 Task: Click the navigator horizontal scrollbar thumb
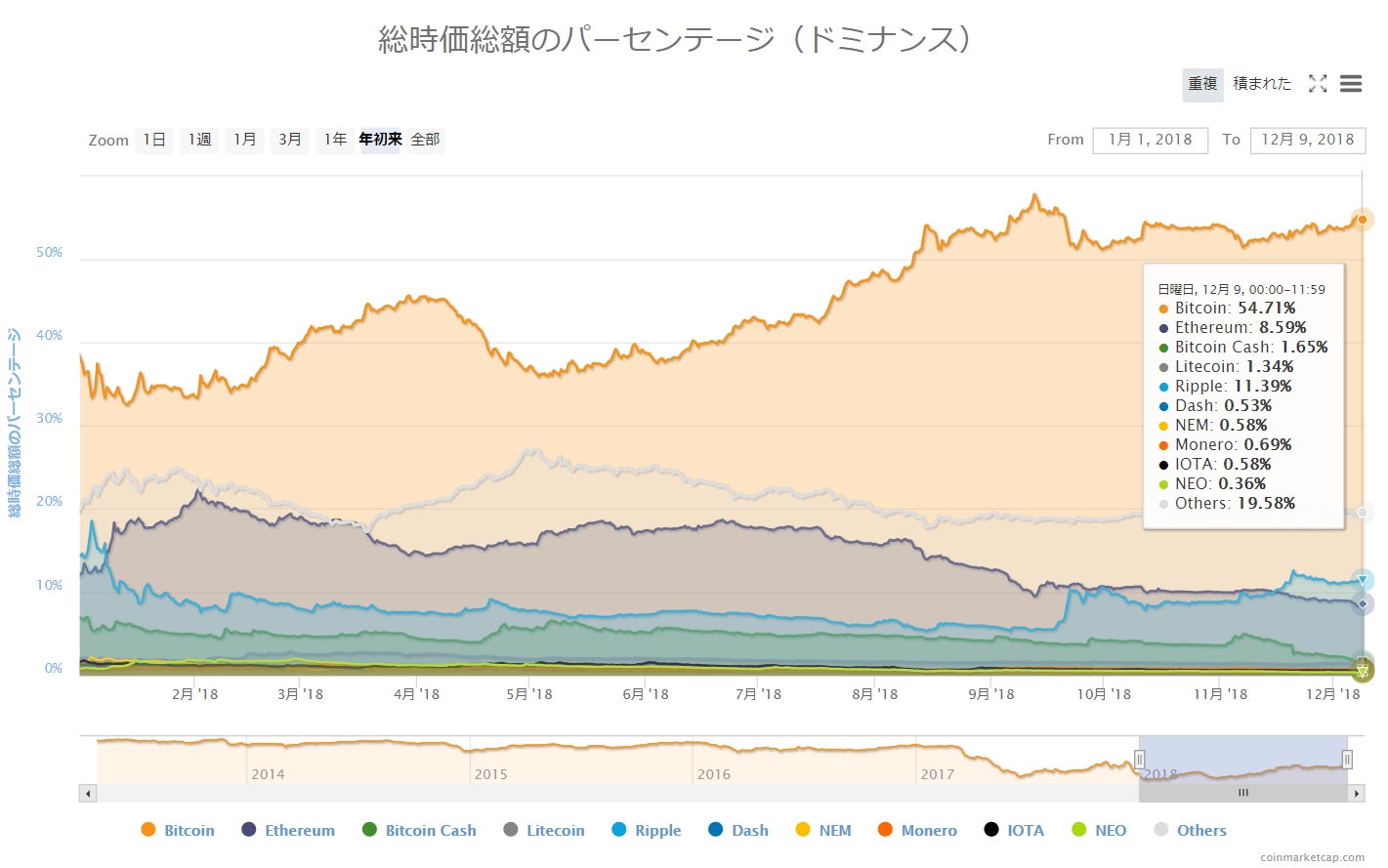1242,794
